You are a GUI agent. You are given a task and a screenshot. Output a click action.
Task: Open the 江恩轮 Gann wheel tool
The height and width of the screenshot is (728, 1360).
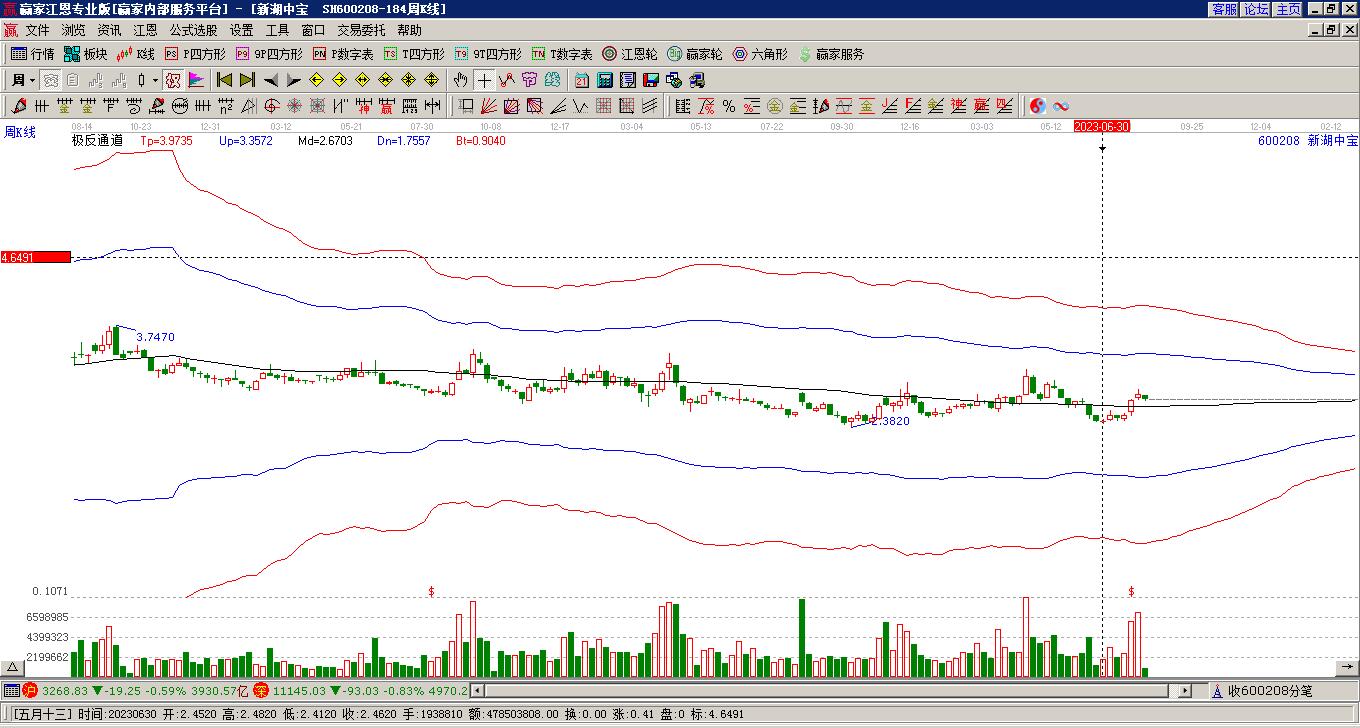pyautogui.click(x=629, y=54)
